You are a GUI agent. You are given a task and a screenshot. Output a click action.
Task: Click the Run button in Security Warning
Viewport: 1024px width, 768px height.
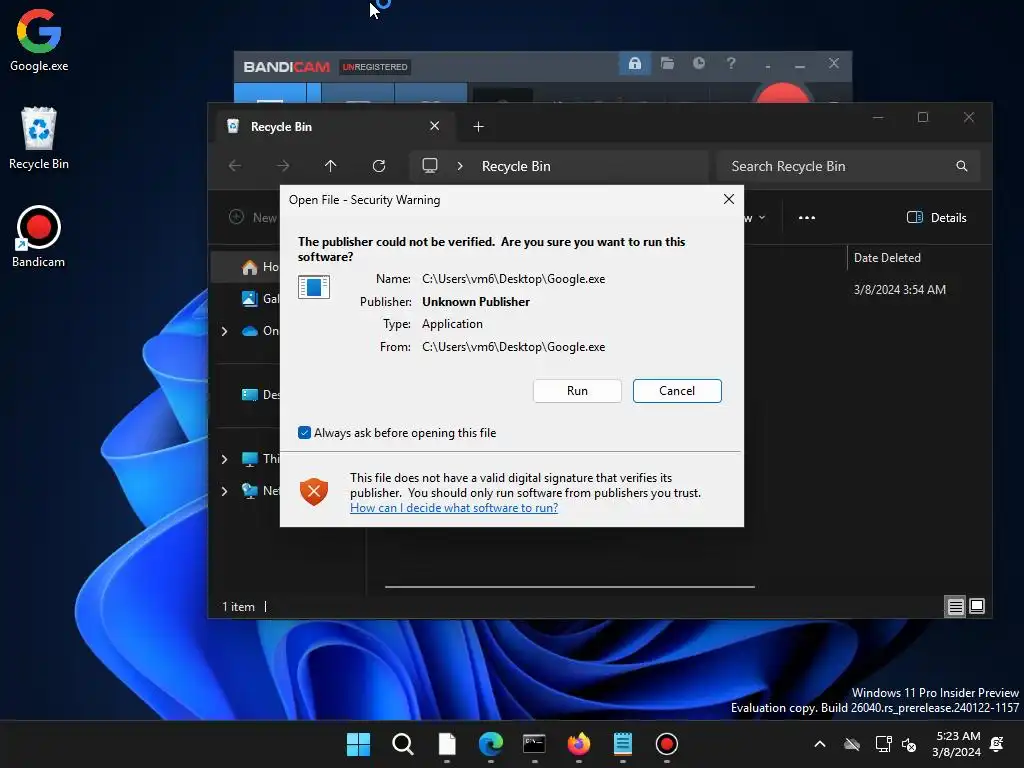[x=577, y=391]
